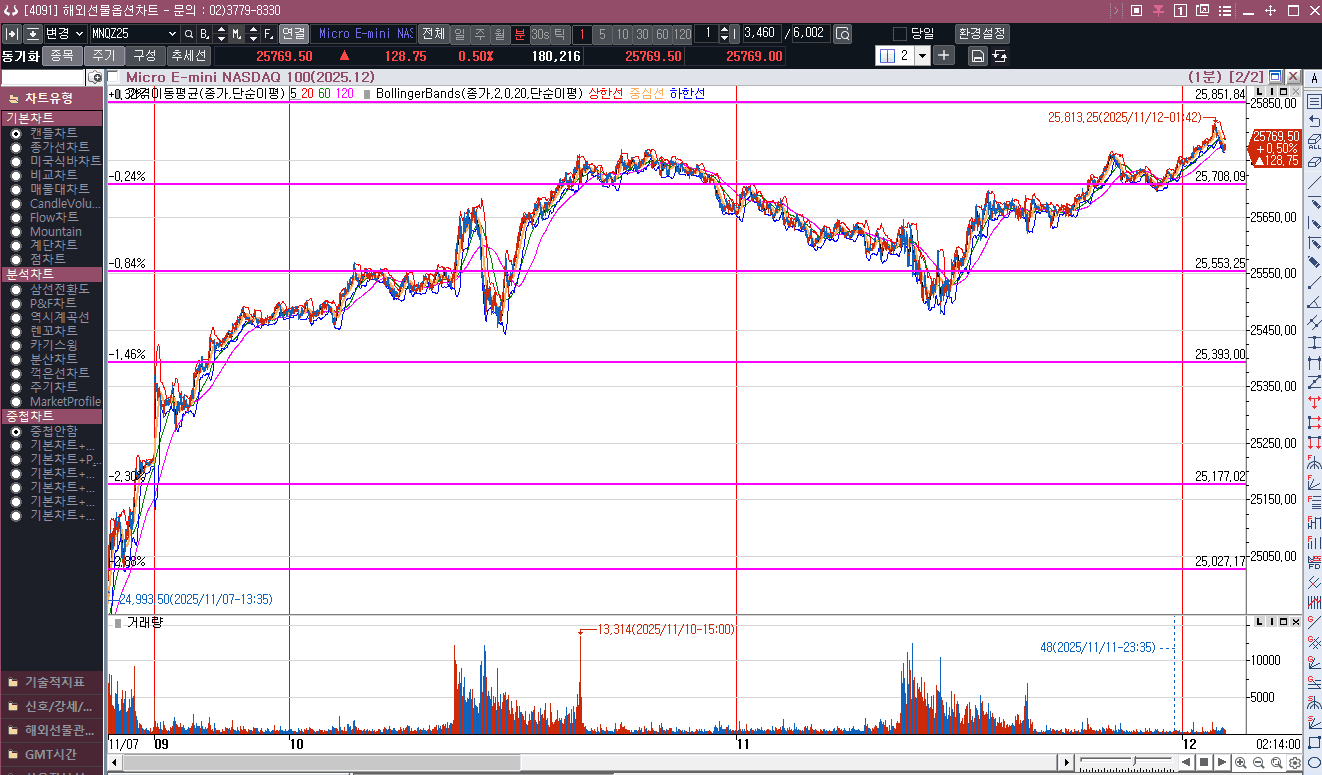Image resolution: width=1322 pixels, height=775 pixels.
Task: Select 삼선전환도 radio option
Action: point(16,289)
